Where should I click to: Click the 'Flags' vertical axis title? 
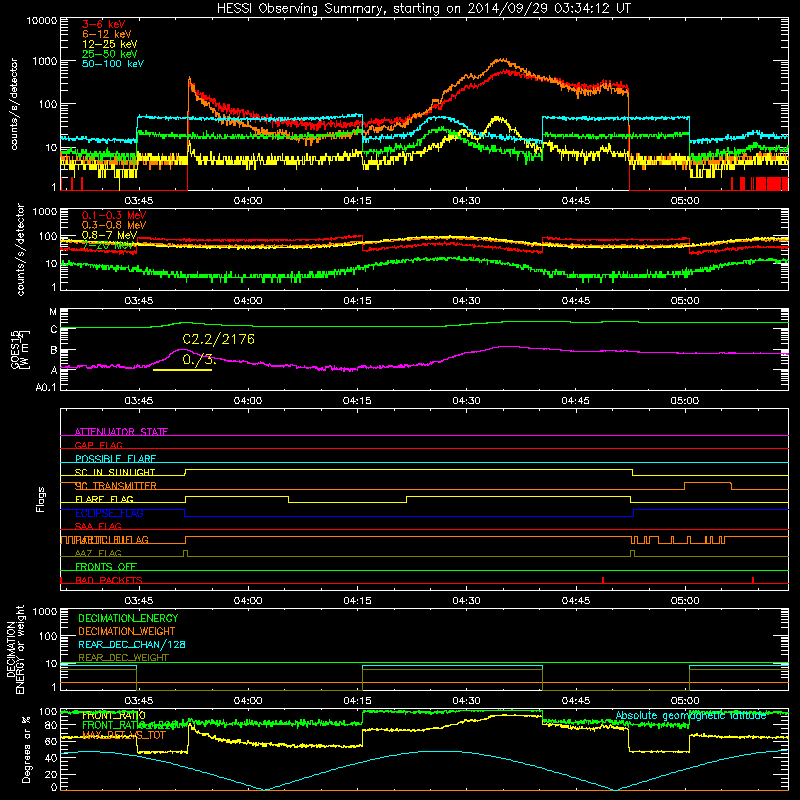pos(41,499)
